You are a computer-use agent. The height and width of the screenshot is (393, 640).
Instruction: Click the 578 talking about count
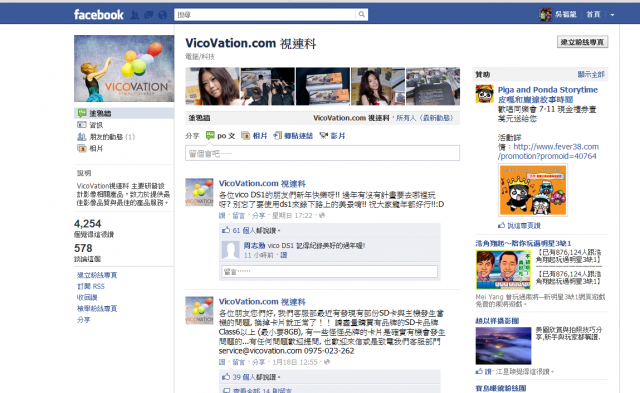pos(83,248)
